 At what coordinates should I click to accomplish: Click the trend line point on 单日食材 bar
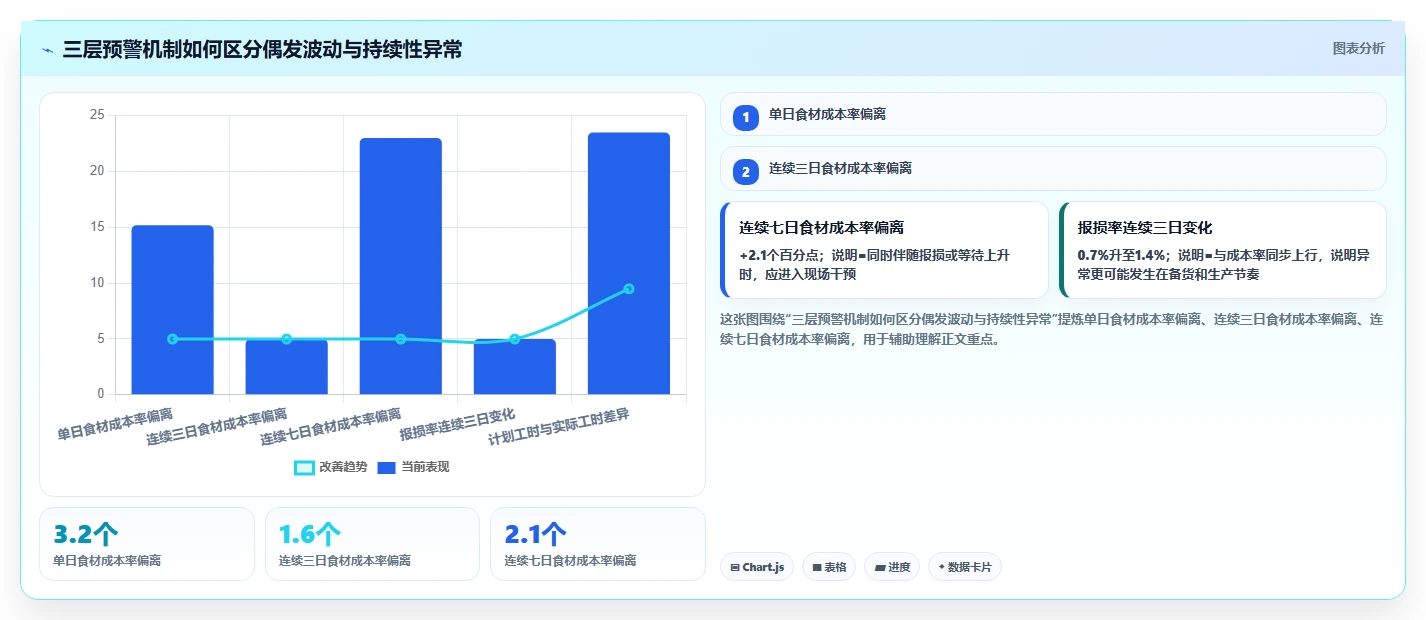click(x=172, y=339)
